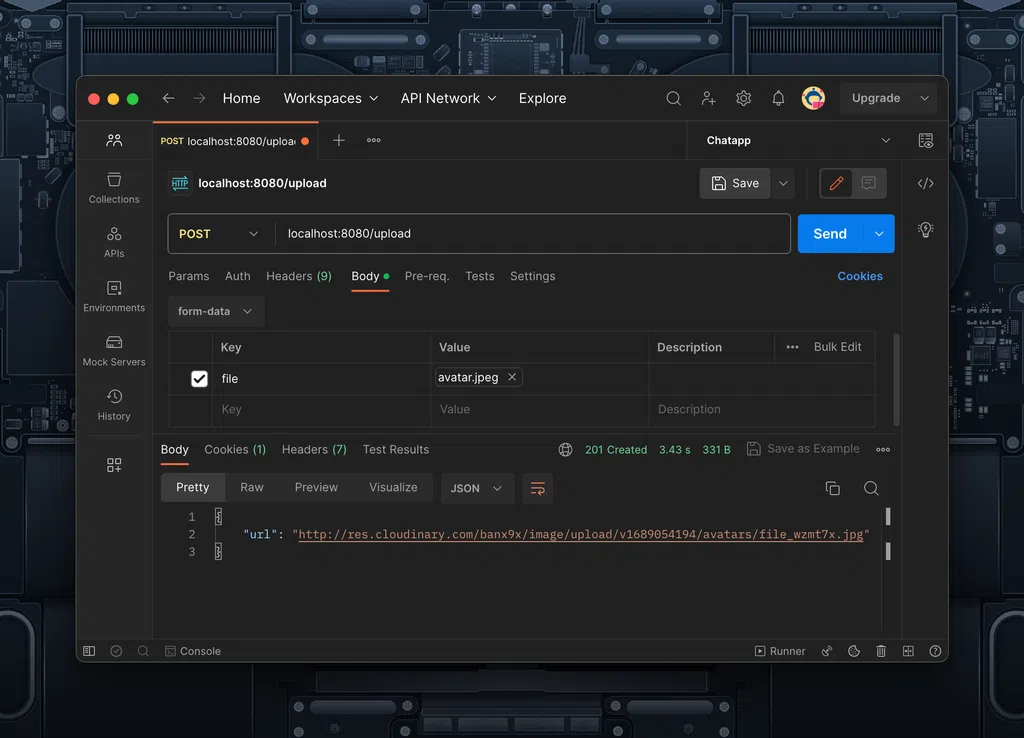Go back with the left arrow

[x=168, y=98]
